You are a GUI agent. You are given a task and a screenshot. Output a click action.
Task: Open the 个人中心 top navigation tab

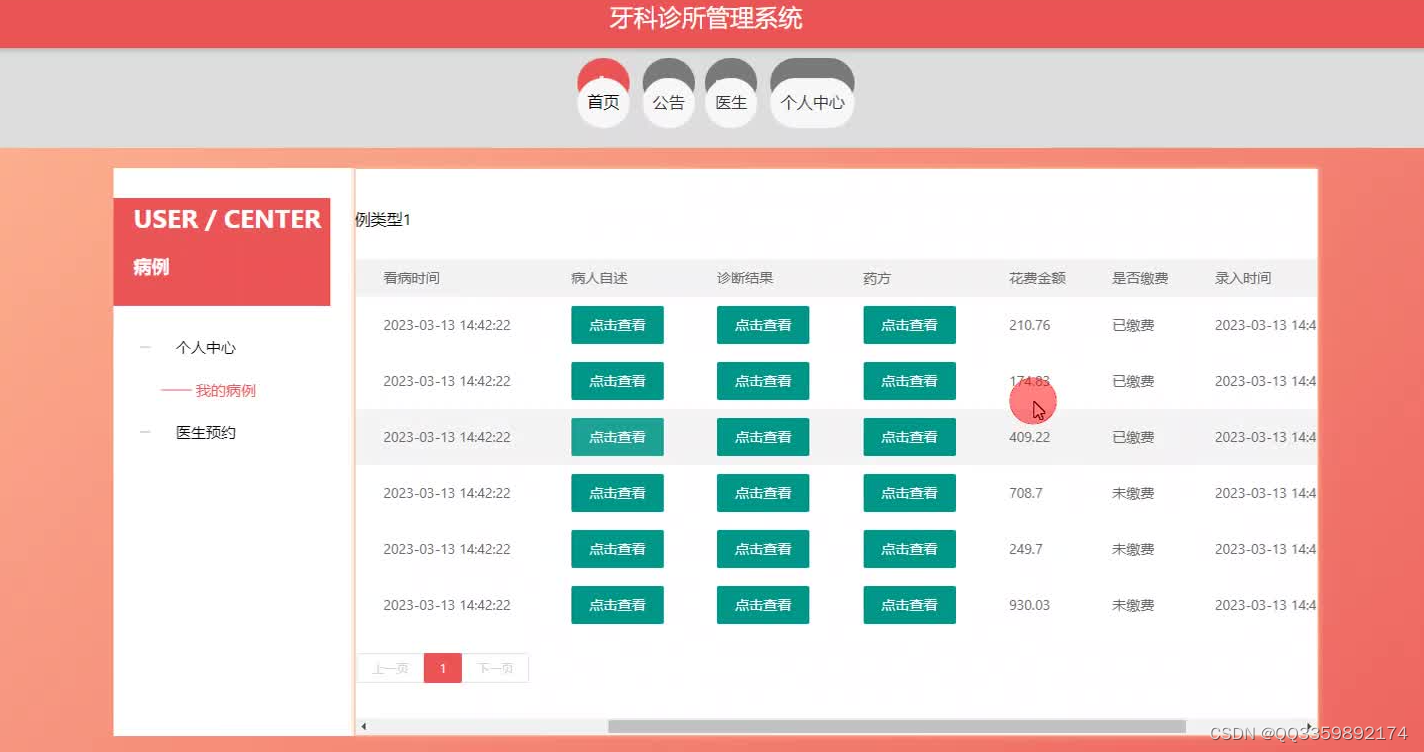pyautogui.click(x=812, y=93)
